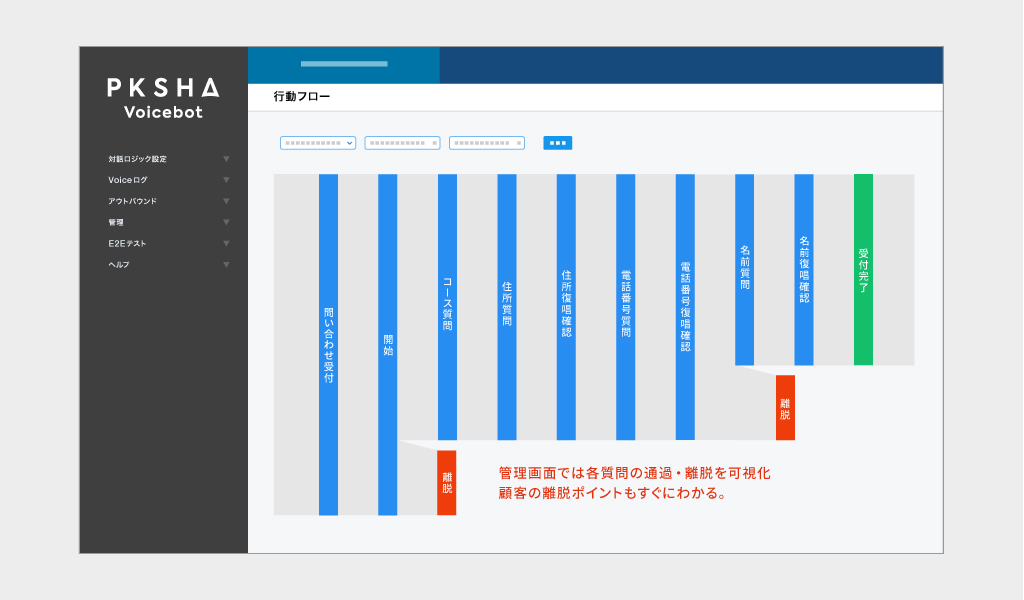This screenshot has height=600, width=1024.
Task: Open the アウトバウンド sidebar menu
Action: click(133, 201)
